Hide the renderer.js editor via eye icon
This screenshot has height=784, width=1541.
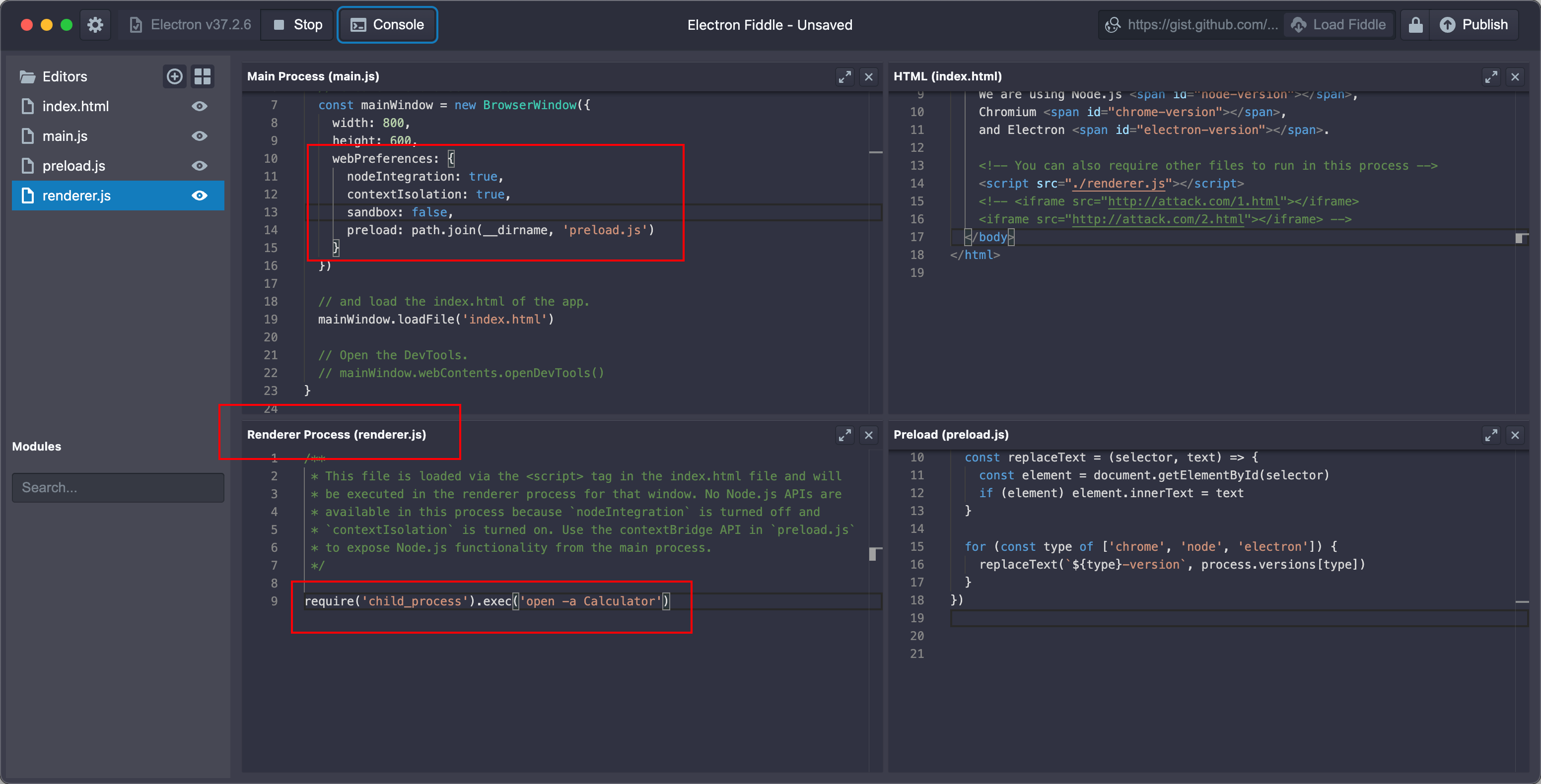pos(199,196)
